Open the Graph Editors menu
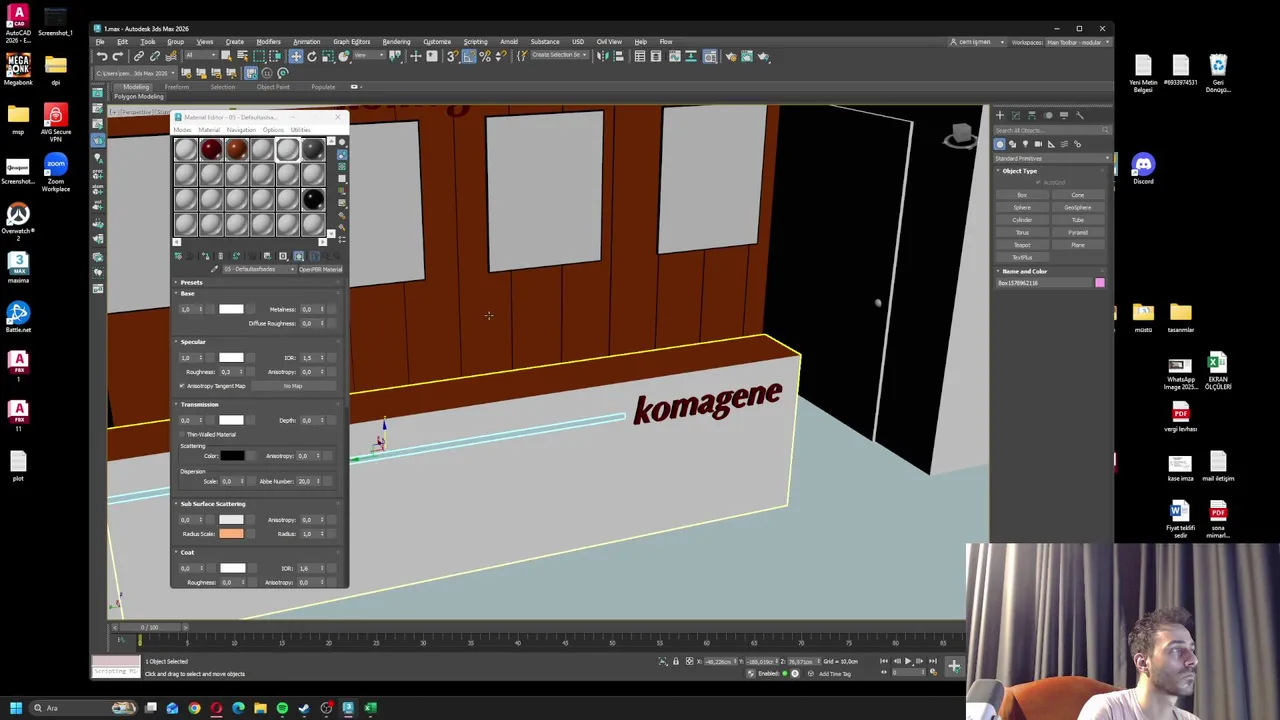Viewport: 1280px width, 720px height. pyautogui.click(x=351, y=42)
